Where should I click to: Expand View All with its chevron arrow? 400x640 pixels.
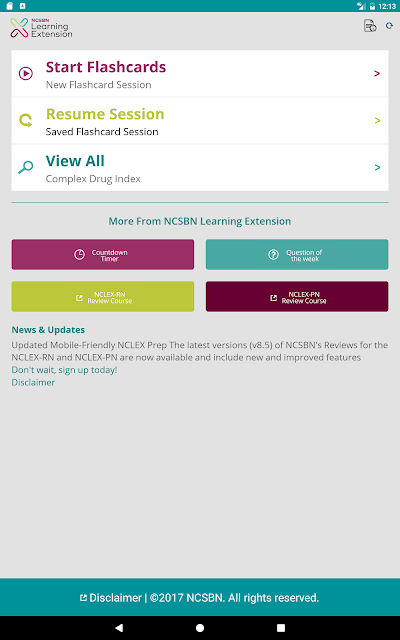[377, 167]
